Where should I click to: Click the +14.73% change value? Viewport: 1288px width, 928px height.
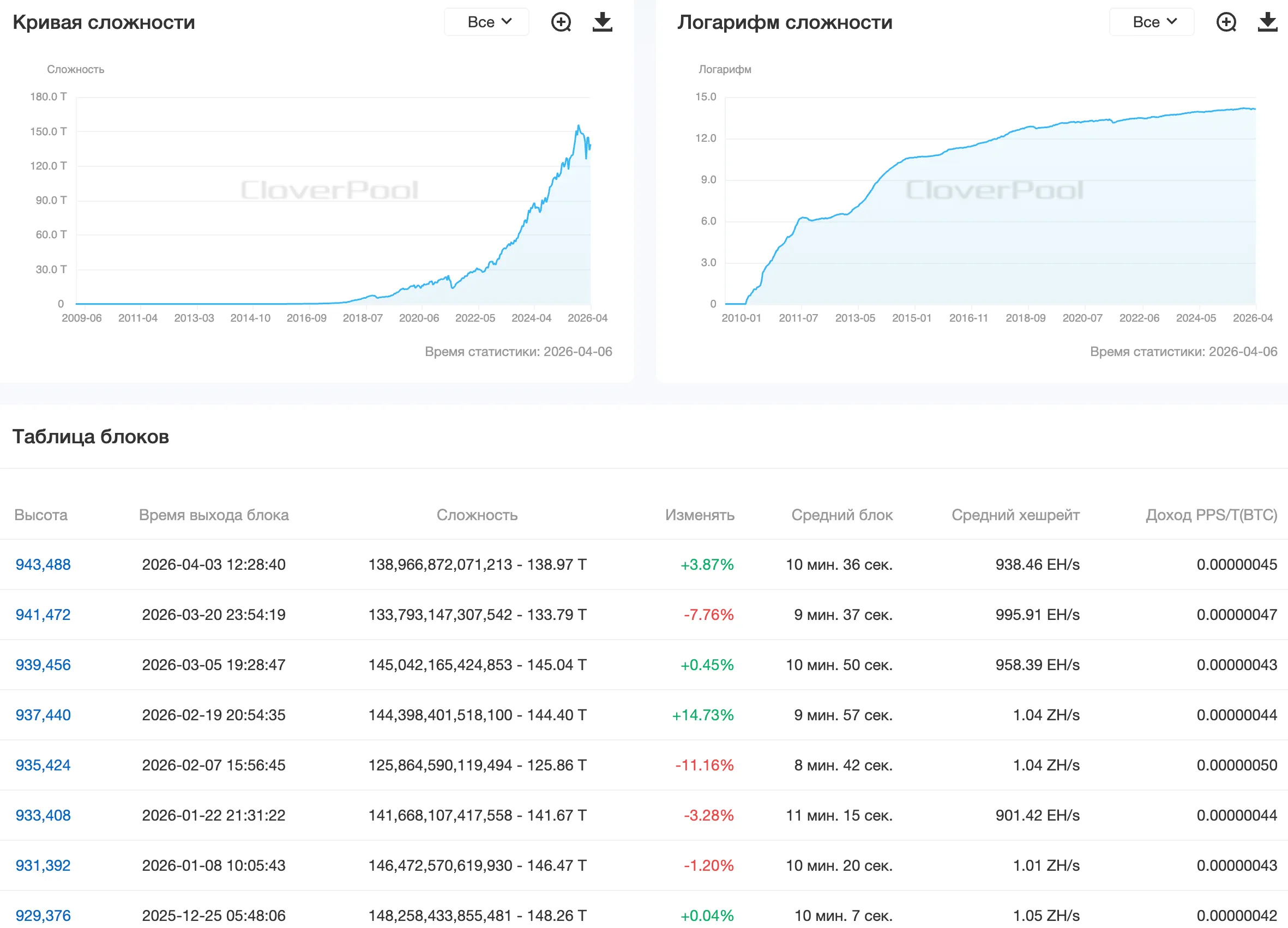pos(702,715)
